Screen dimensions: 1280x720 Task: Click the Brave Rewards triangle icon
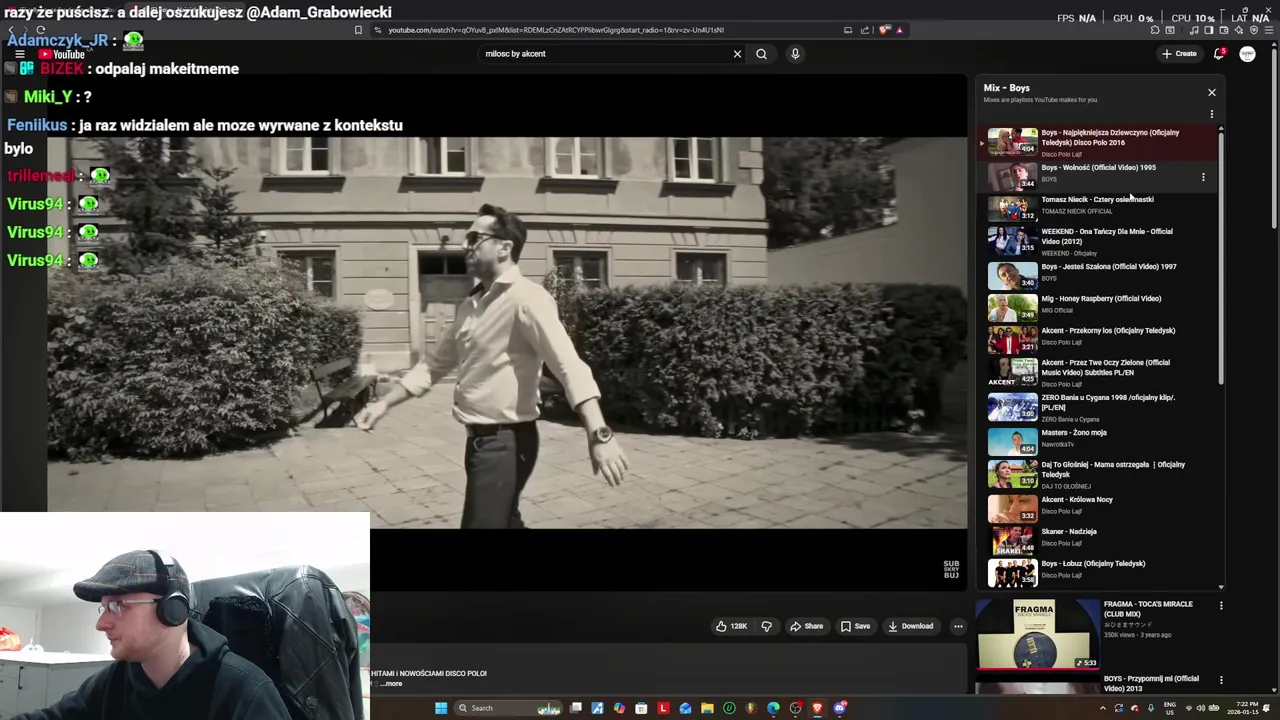click(899, 30)
